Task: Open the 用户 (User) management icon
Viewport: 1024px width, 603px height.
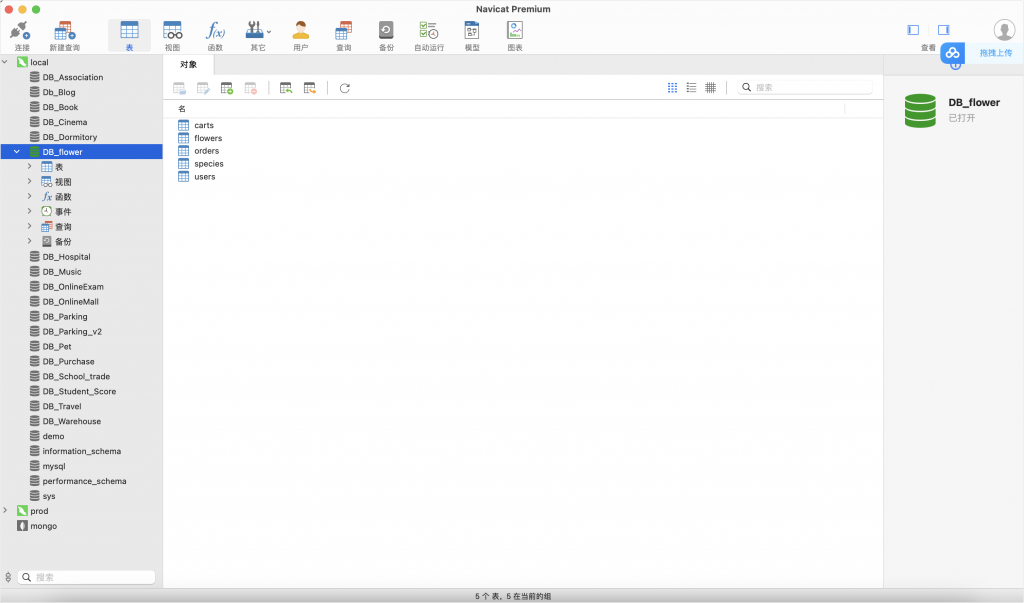Action: click(300, 35)
